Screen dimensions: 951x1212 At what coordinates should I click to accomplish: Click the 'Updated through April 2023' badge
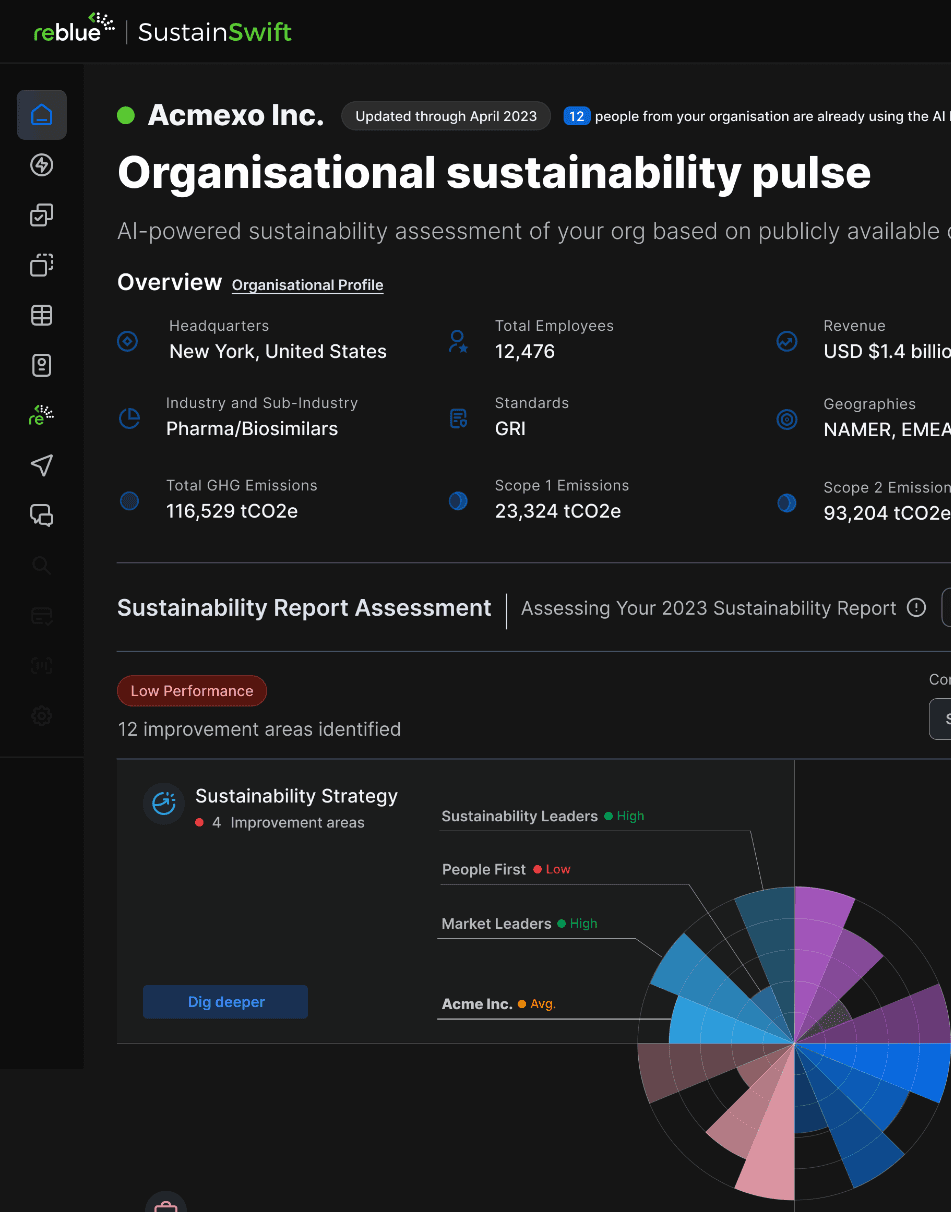[446, 116]
